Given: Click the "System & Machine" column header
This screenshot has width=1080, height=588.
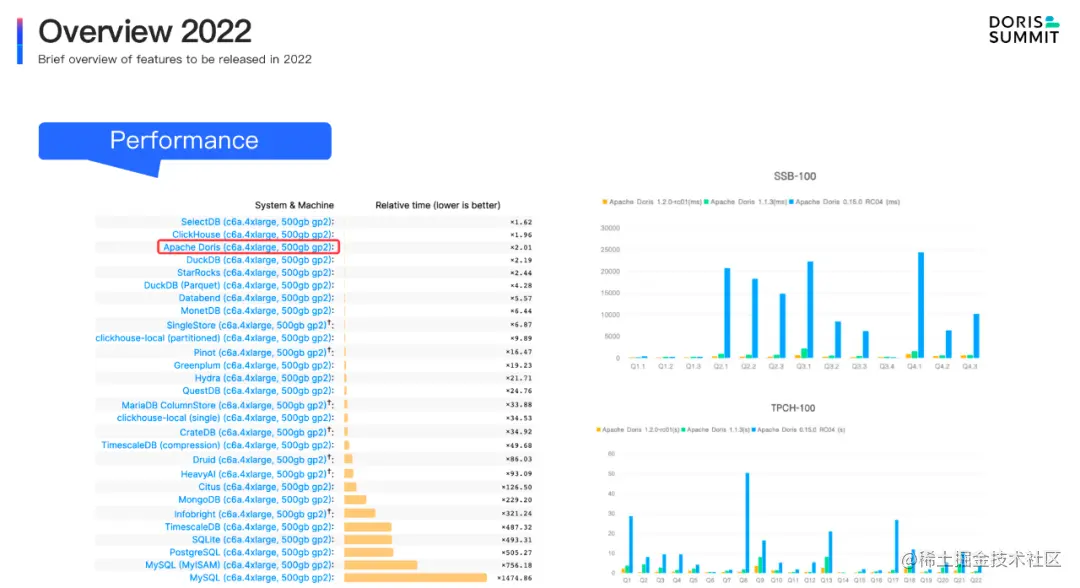Looking at the screenshot, I should 294,205.
